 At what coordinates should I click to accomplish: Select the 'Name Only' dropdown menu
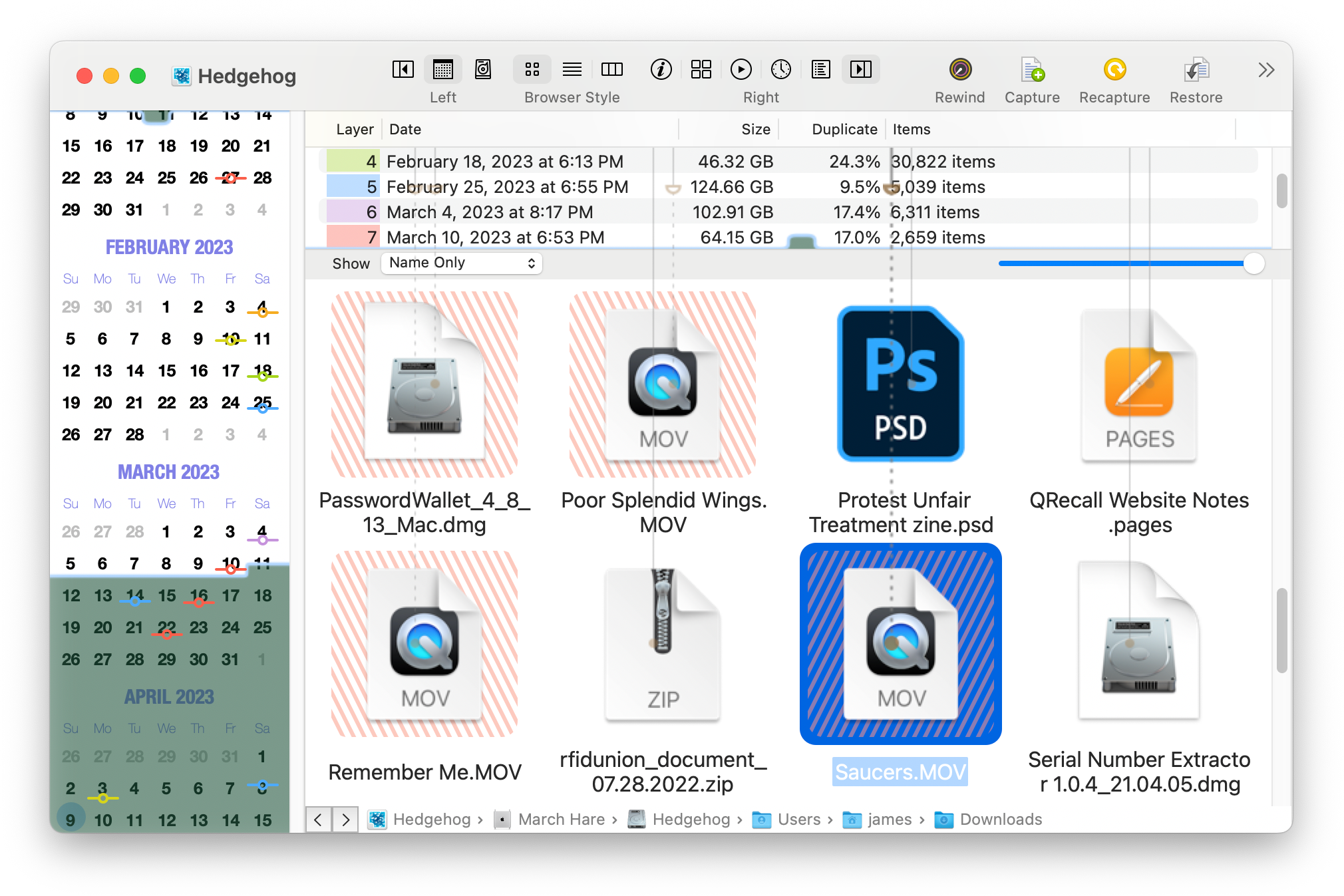[x=460, y=262]
